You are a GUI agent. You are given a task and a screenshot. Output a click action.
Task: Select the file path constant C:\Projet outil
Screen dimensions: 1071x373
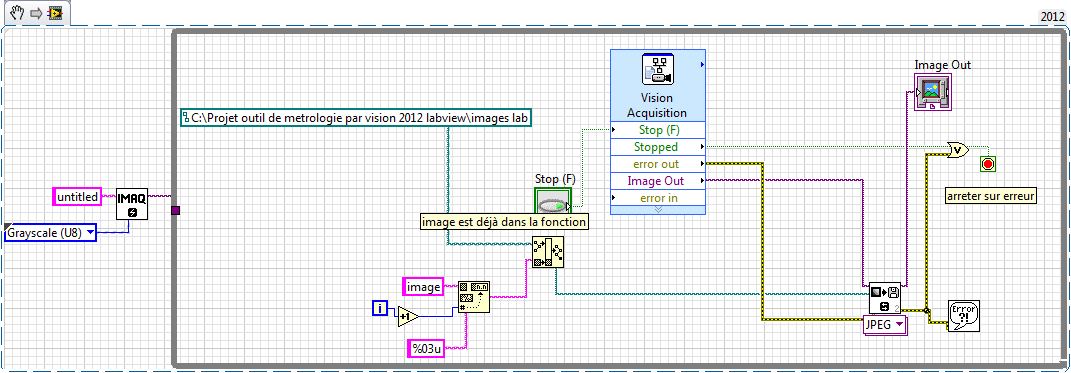[x=357, y=118]
